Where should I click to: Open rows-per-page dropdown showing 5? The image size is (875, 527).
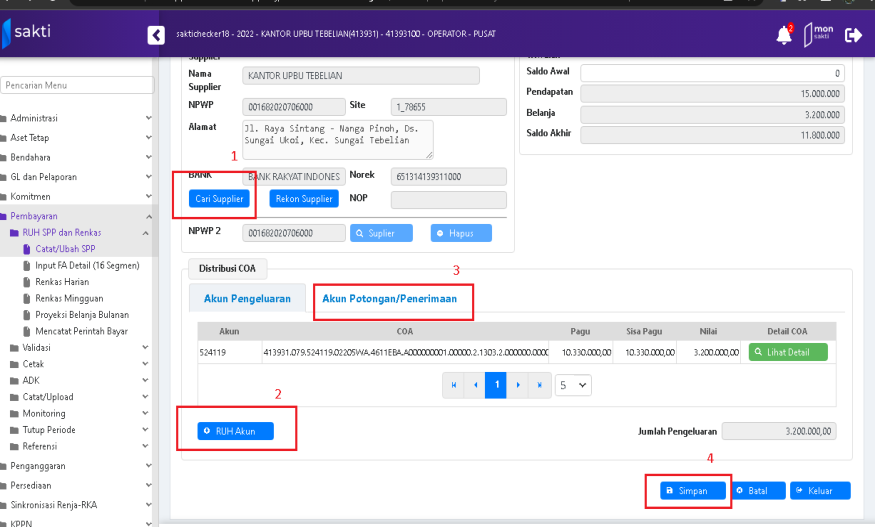pyautogui.click(x=573, y=384)
